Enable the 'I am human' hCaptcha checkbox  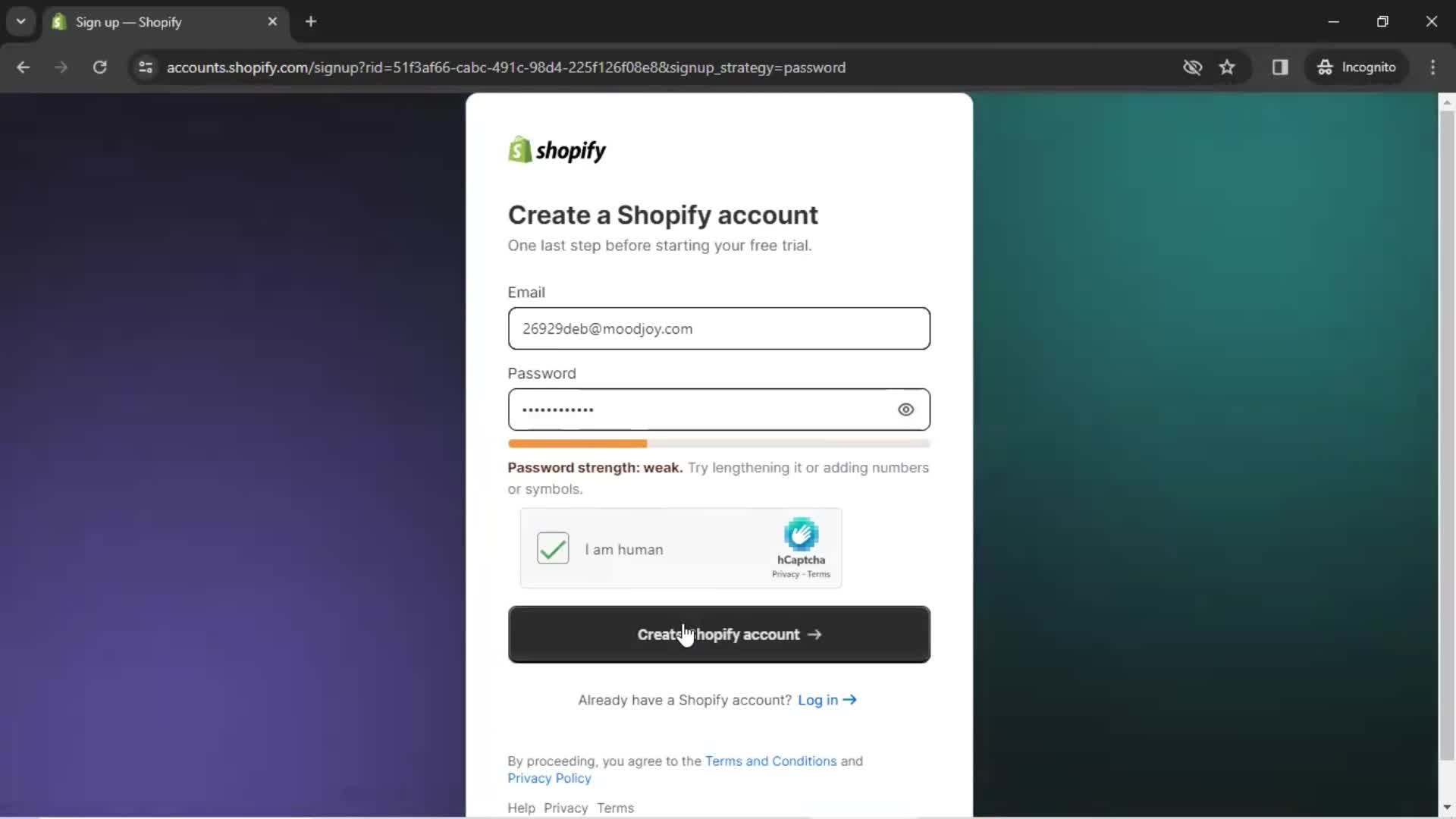pos(553,548)
